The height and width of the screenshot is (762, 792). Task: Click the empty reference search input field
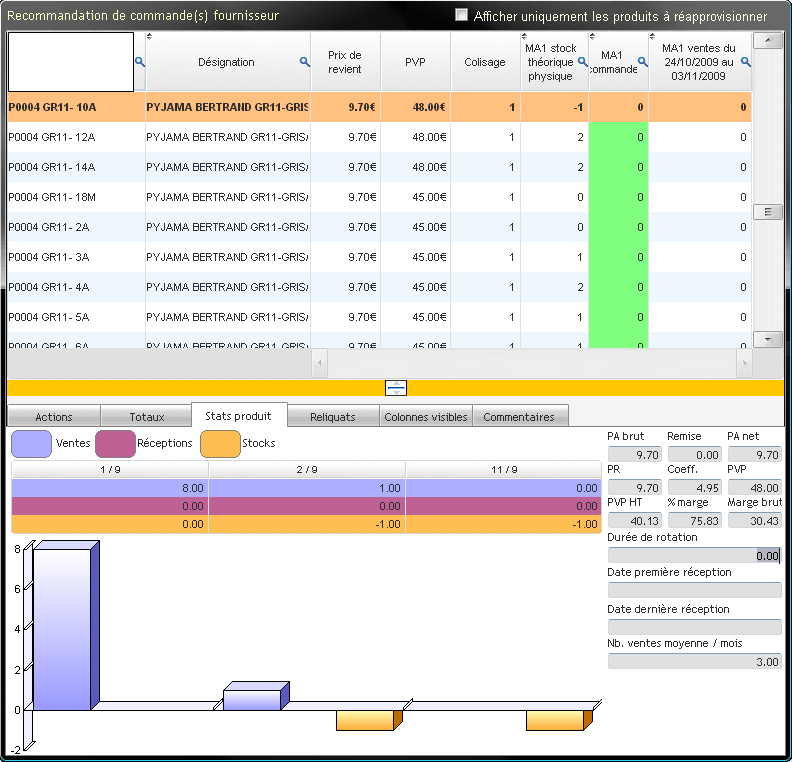tap(71, 62)
